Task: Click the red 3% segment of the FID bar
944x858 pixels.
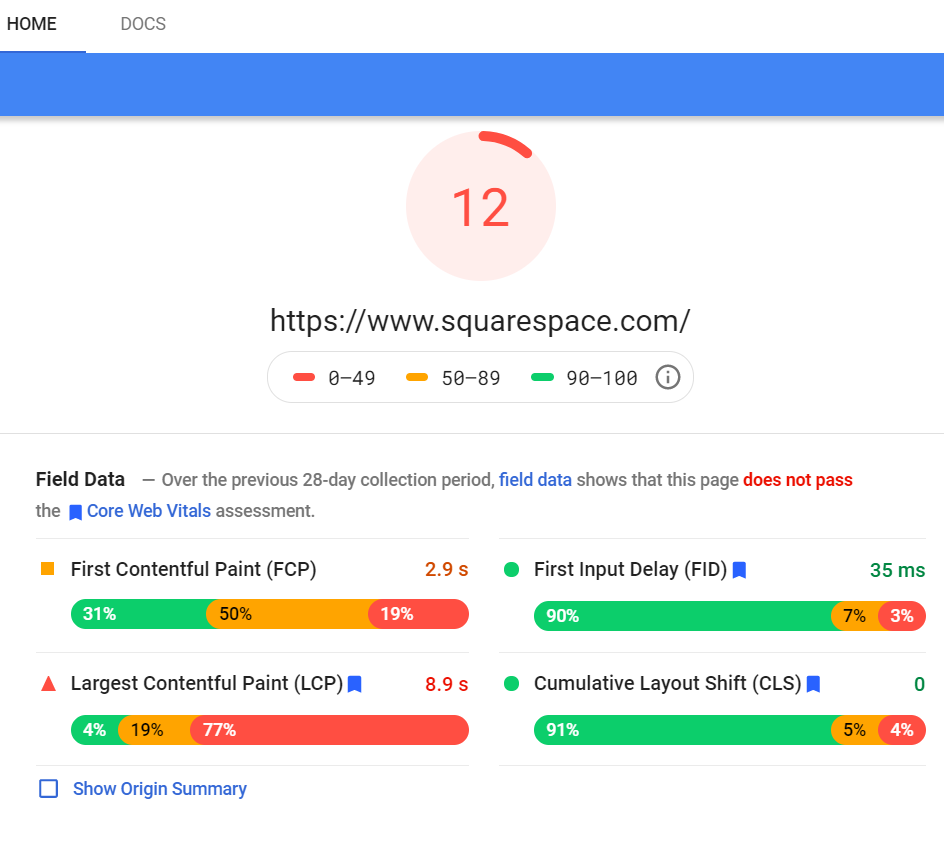Action: pyautogui.click(x=902, y=616)
